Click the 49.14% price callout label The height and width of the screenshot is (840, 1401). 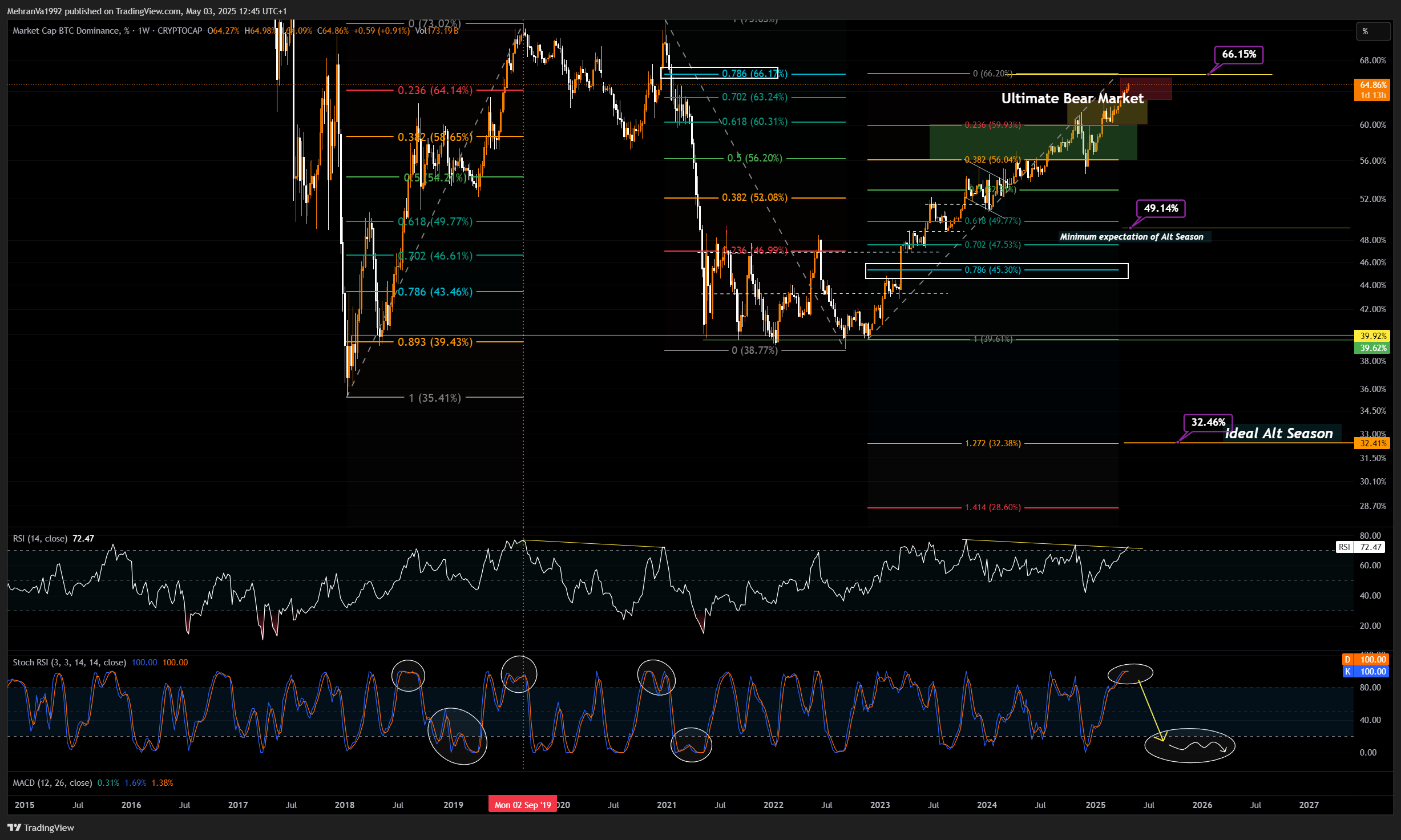(x=1161, y=208)
